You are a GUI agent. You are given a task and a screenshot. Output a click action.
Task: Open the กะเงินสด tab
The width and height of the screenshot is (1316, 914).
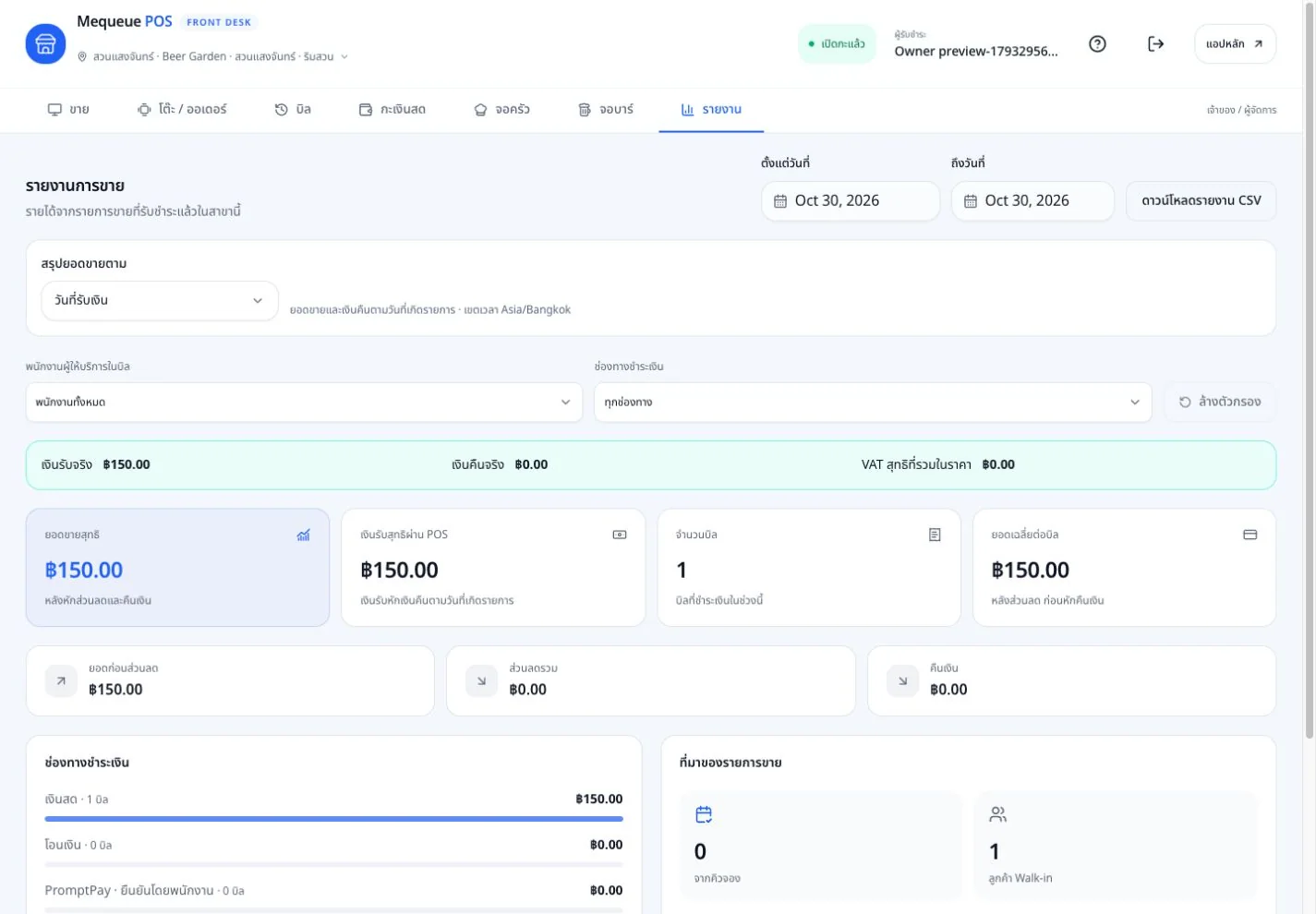click(x=392, y=110)
